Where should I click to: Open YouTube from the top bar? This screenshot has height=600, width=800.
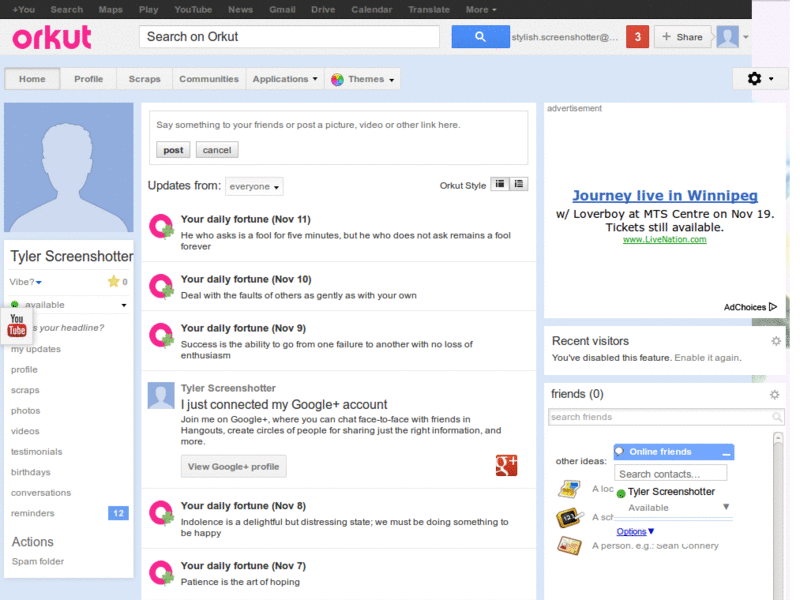[x=193, y=9]
